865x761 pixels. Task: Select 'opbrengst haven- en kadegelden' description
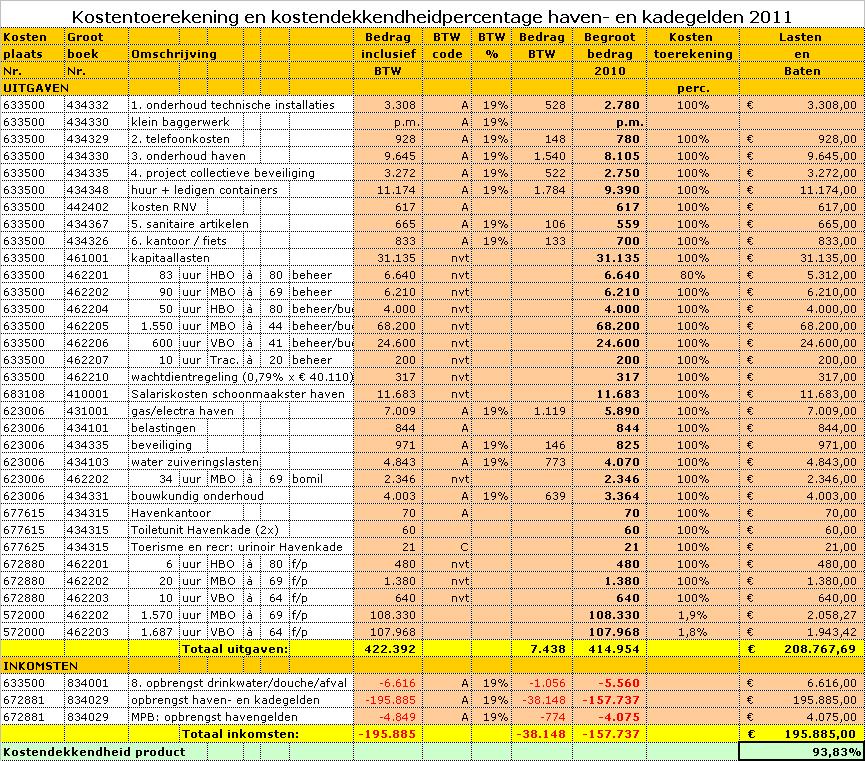[225, 700]
